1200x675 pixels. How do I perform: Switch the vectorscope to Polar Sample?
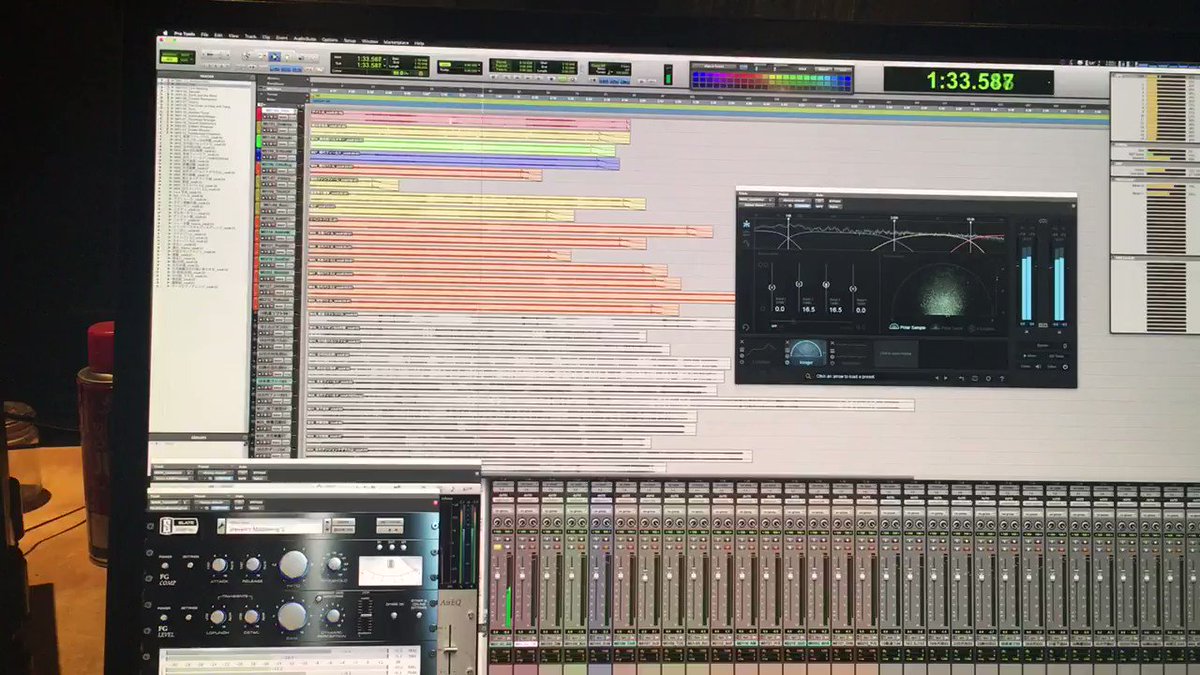click(907, 327)
